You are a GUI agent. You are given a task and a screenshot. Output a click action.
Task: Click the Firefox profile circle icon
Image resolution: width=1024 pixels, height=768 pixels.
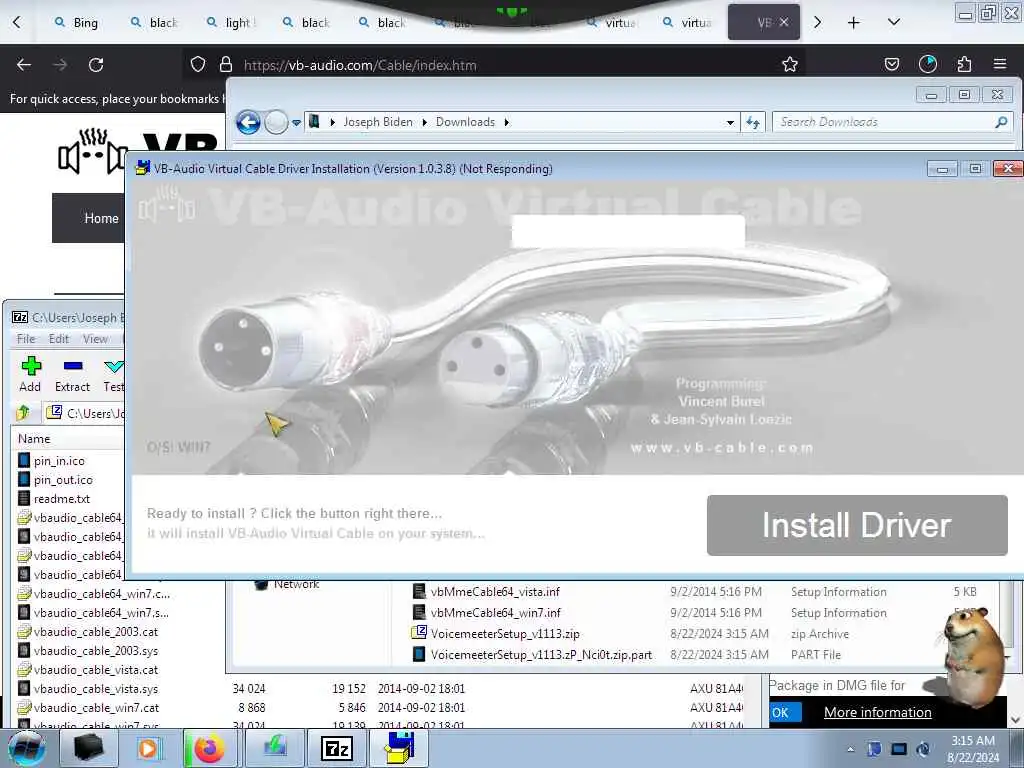(x=927, y=64)
